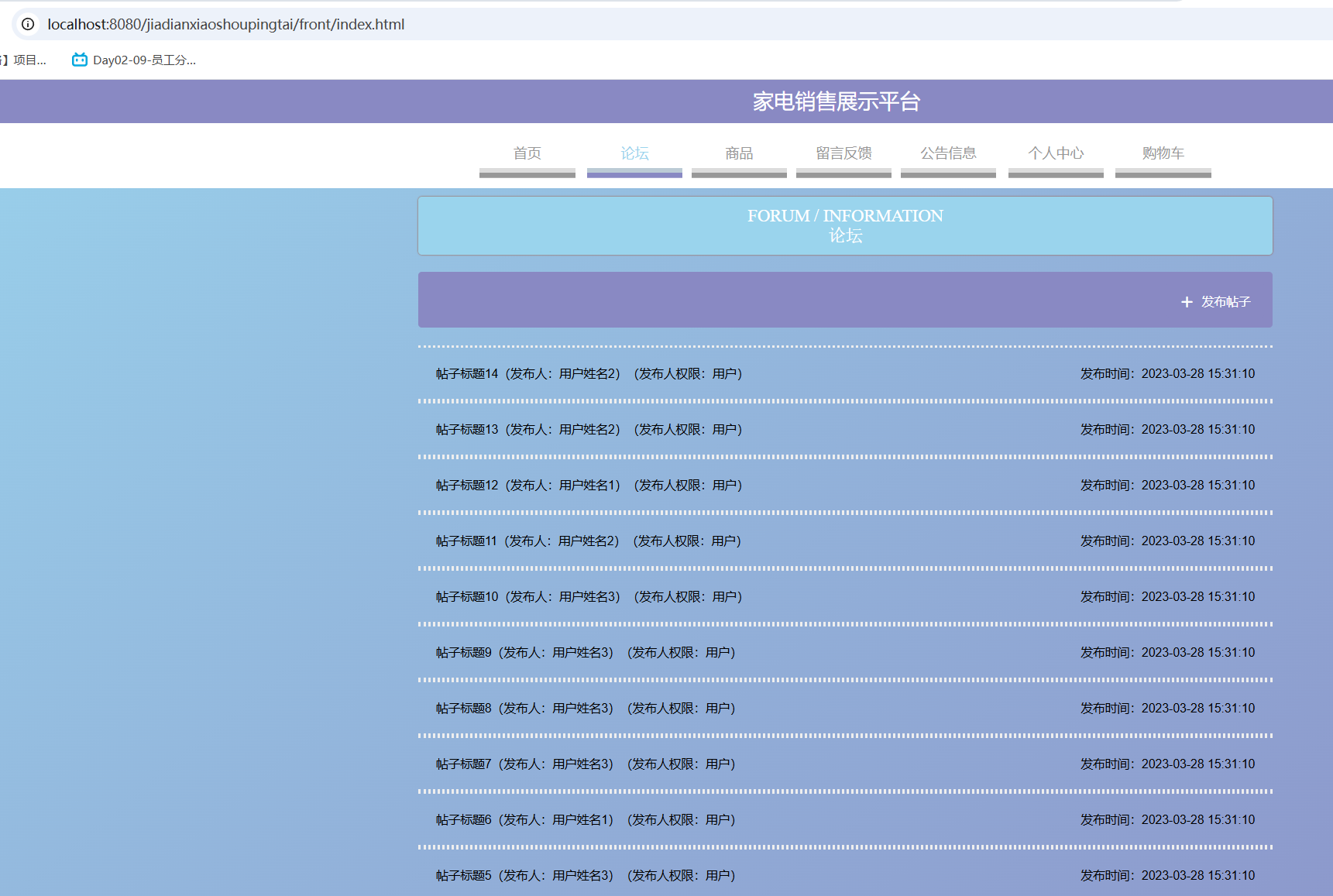Open post 帖子标题9
This screenshot has height=896, width=1333.
tap(586, 653)
